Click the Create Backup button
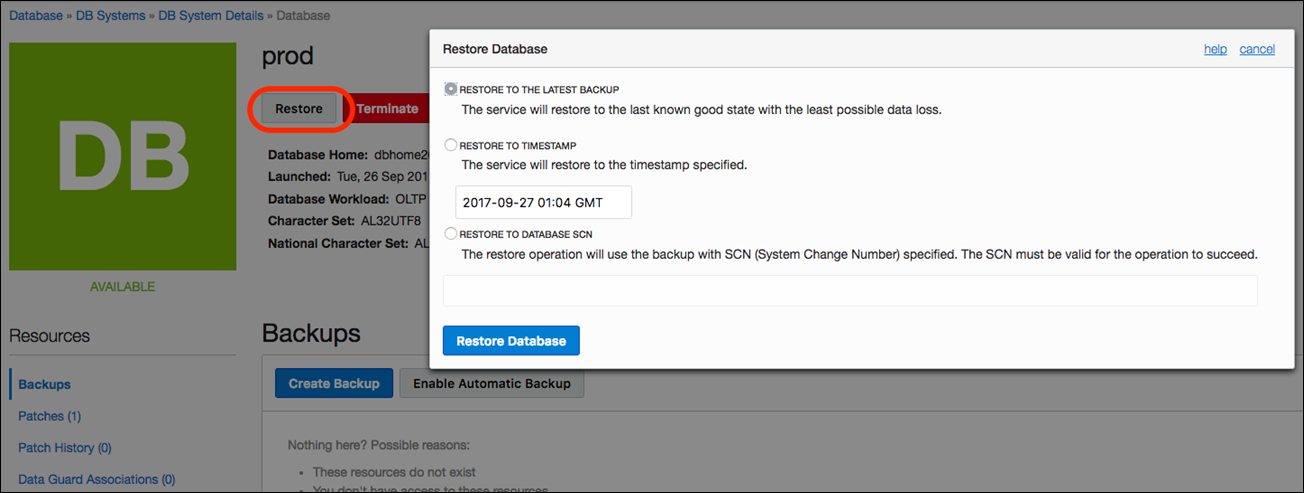 point(334,383)
